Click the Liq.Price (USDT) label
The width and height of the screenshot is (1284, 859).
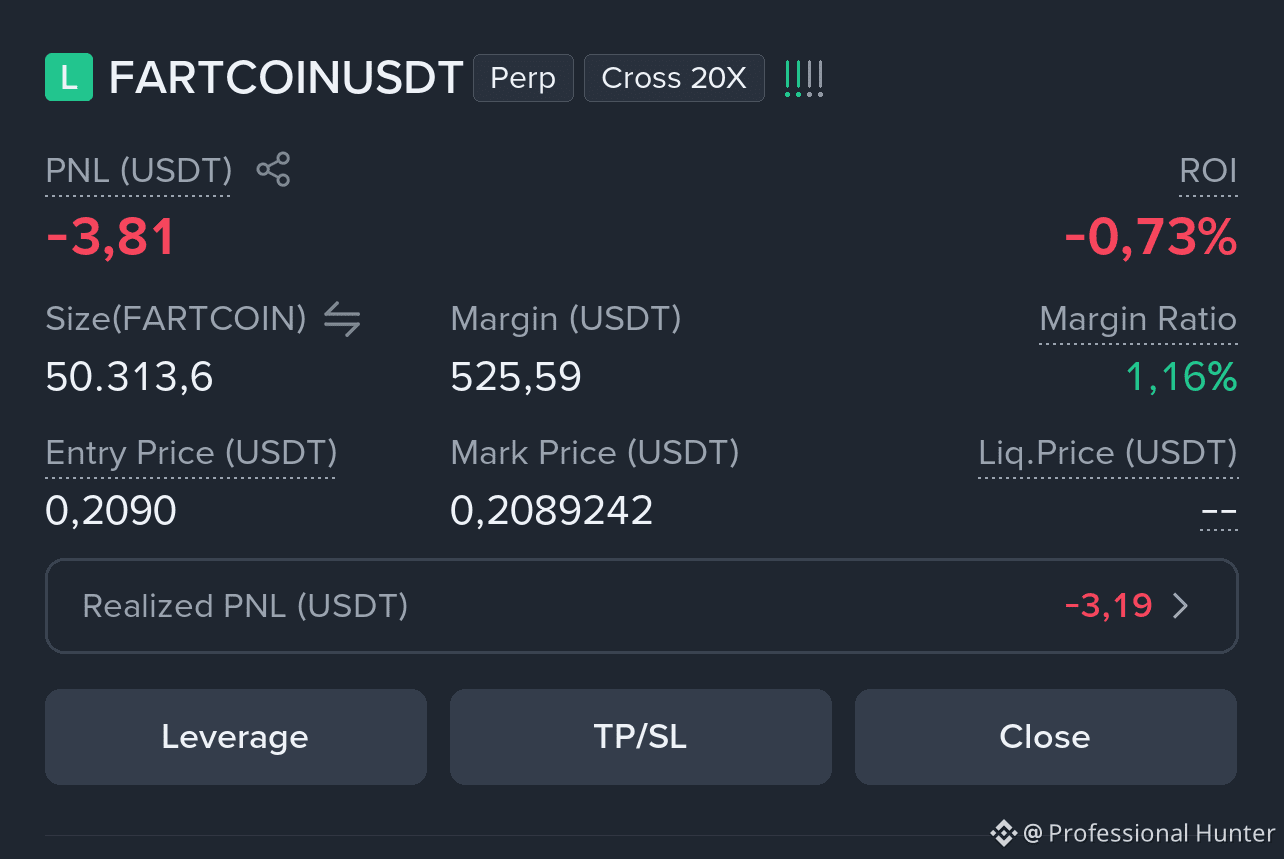click(x=1108, y=453)
